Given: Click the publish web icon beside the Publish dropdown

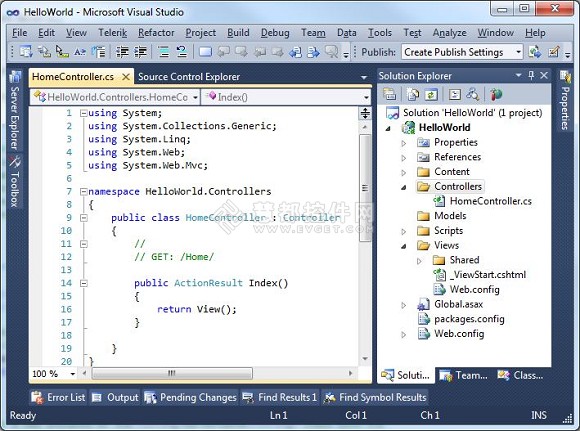Looking at the screenshot, I should point(535,52).
